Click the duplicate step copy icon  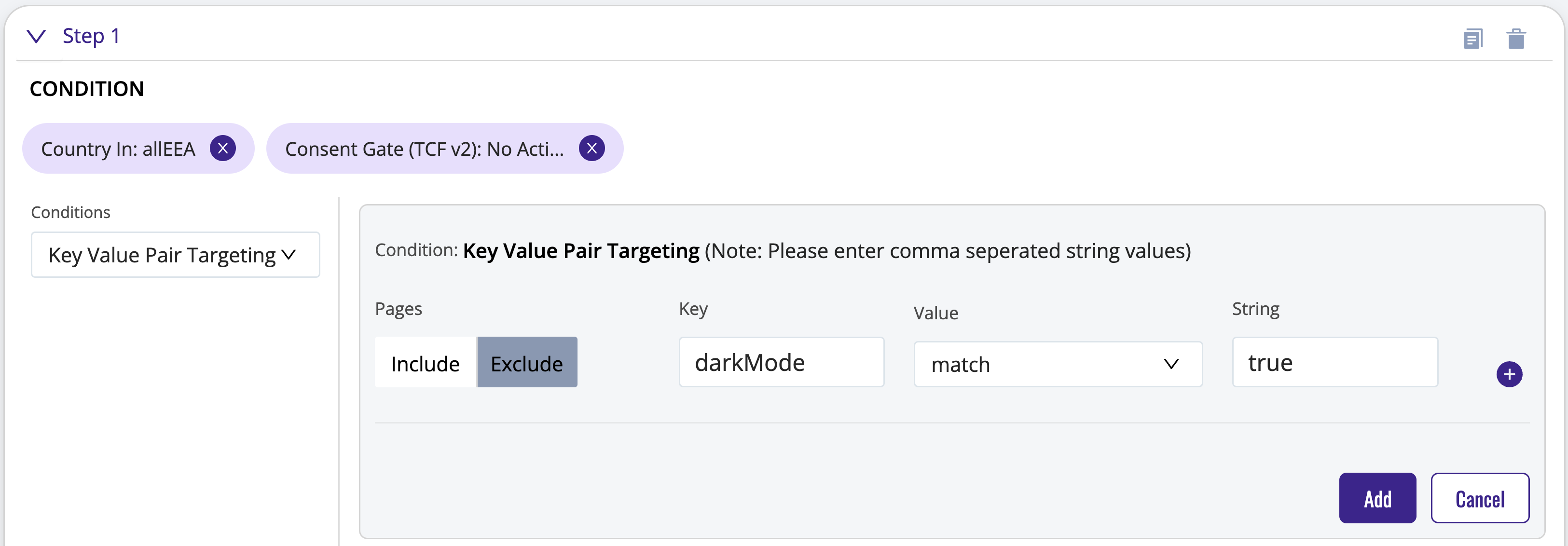point(1473,39)
